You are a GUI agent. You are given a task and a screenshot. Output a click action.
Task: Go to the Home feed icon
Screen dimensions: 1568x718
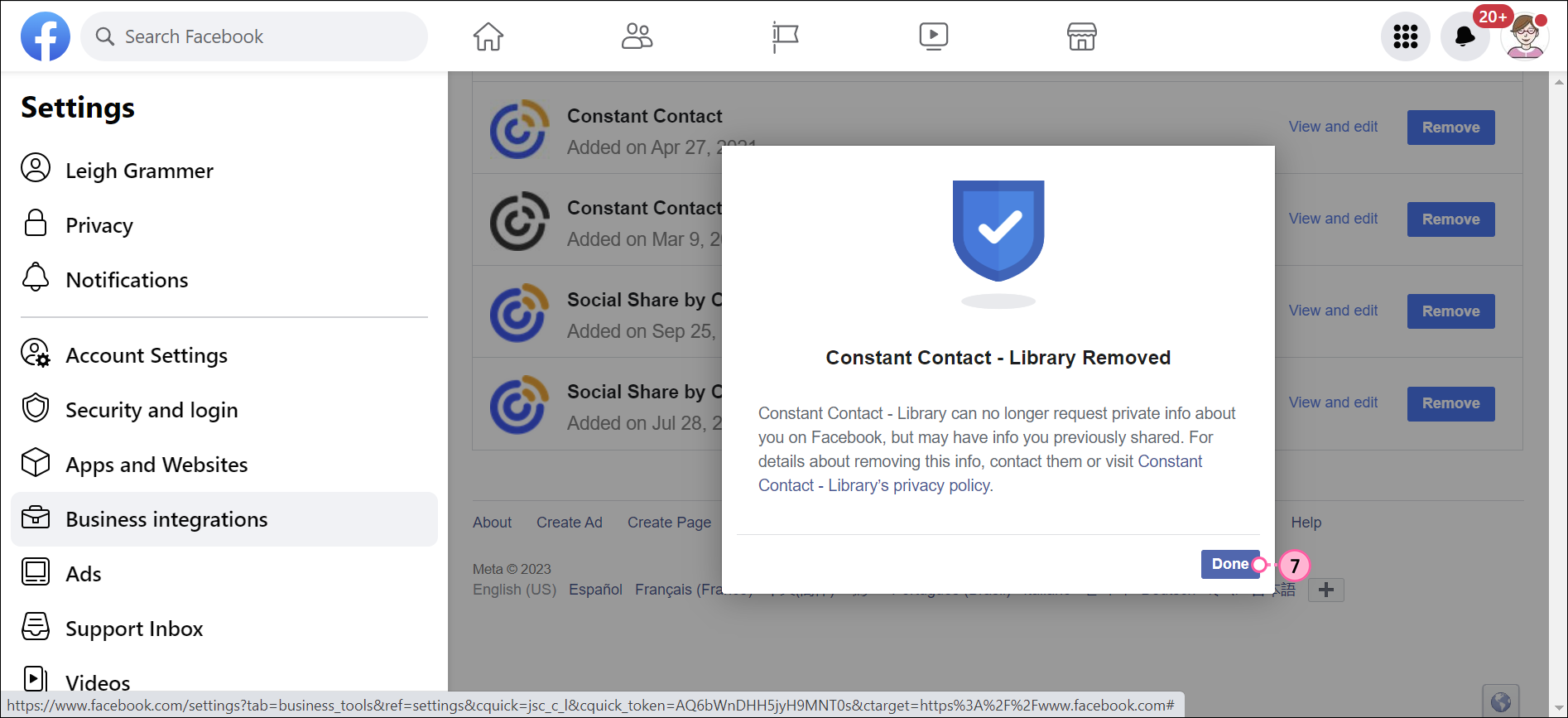[x=488, y=36]
